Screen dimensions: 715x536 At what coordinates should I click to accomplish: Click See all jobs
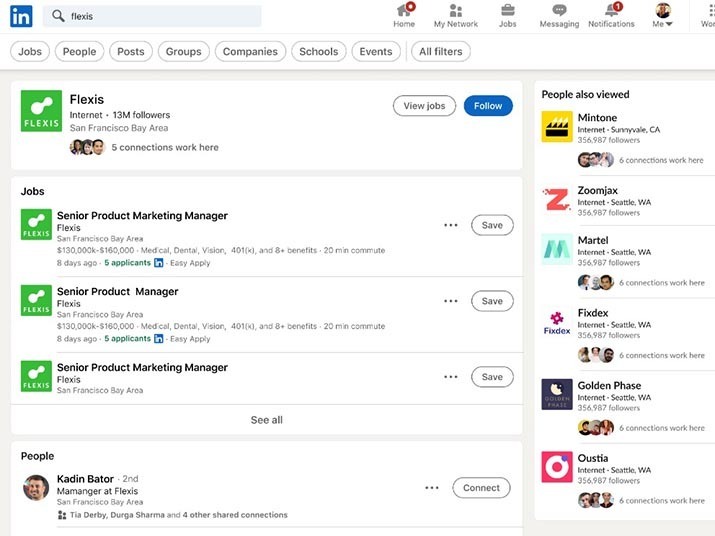(x=267, y=420)
